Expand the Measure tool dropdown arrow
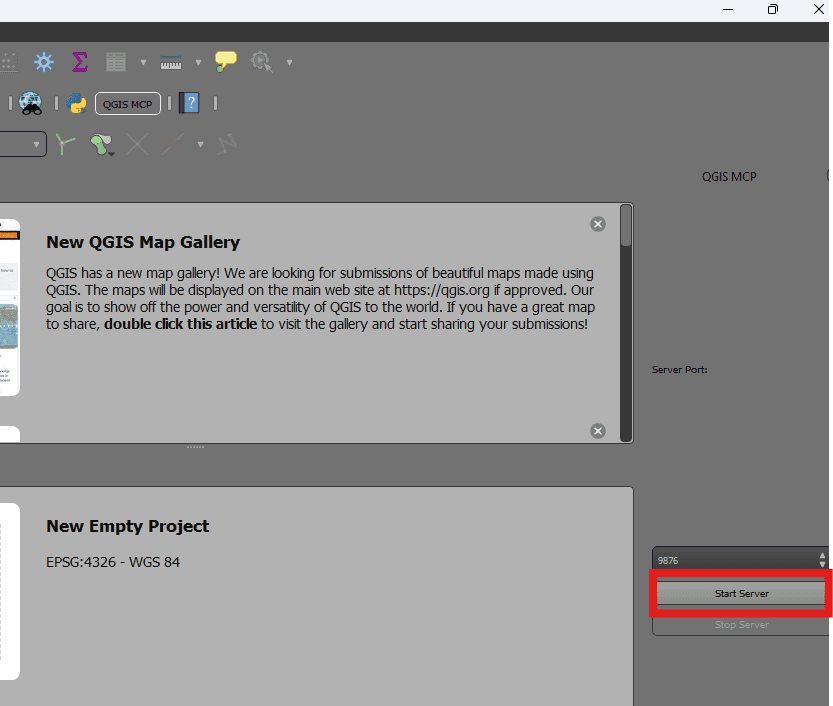The width and height of the screenshot is (833, 706). (x=199, y=62)
